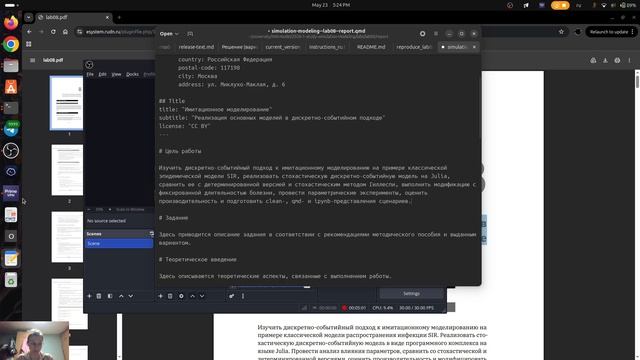Open OBS Settings button

[x=411, y=293]
